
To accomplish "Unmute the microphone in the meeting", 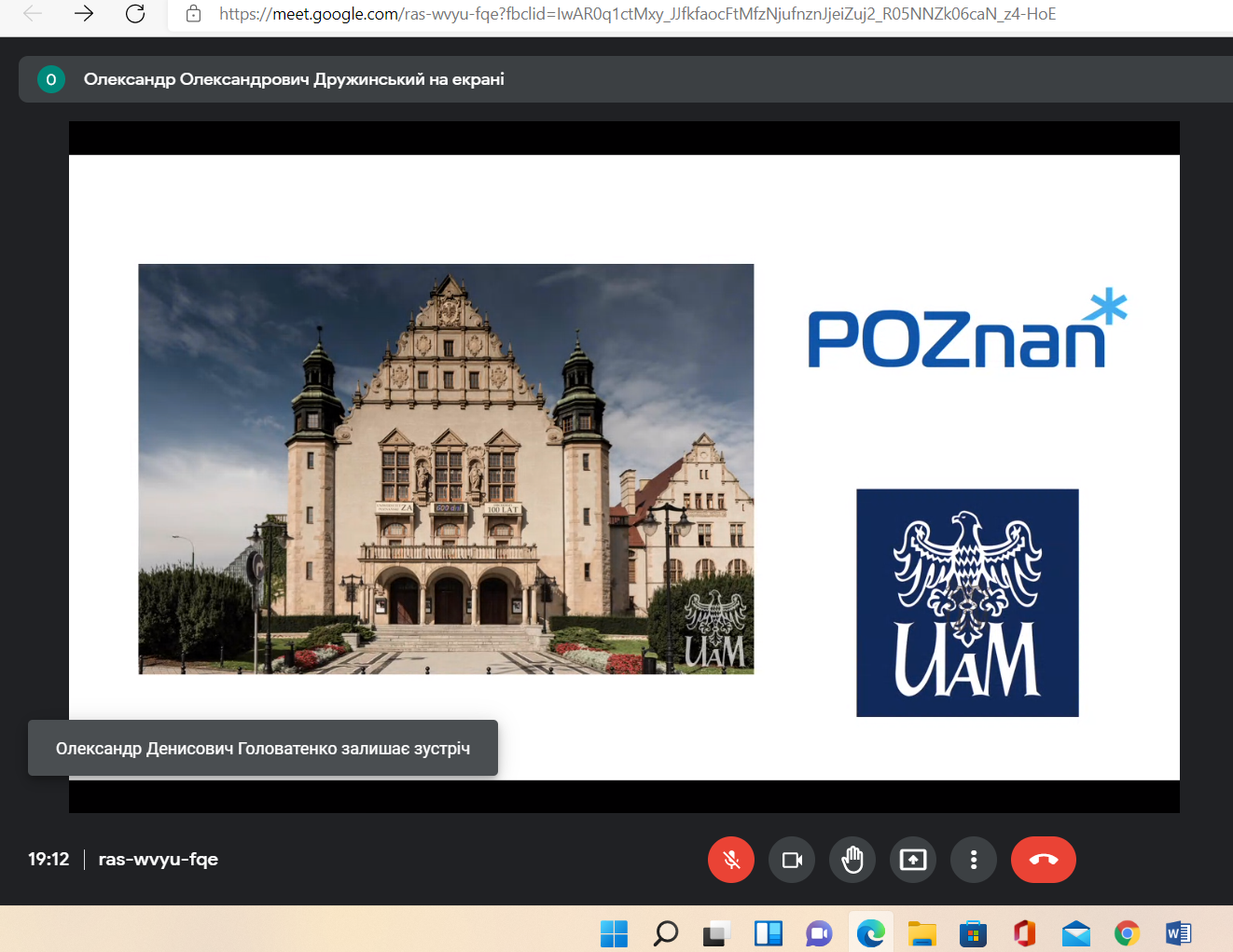I will pos(731,860).
